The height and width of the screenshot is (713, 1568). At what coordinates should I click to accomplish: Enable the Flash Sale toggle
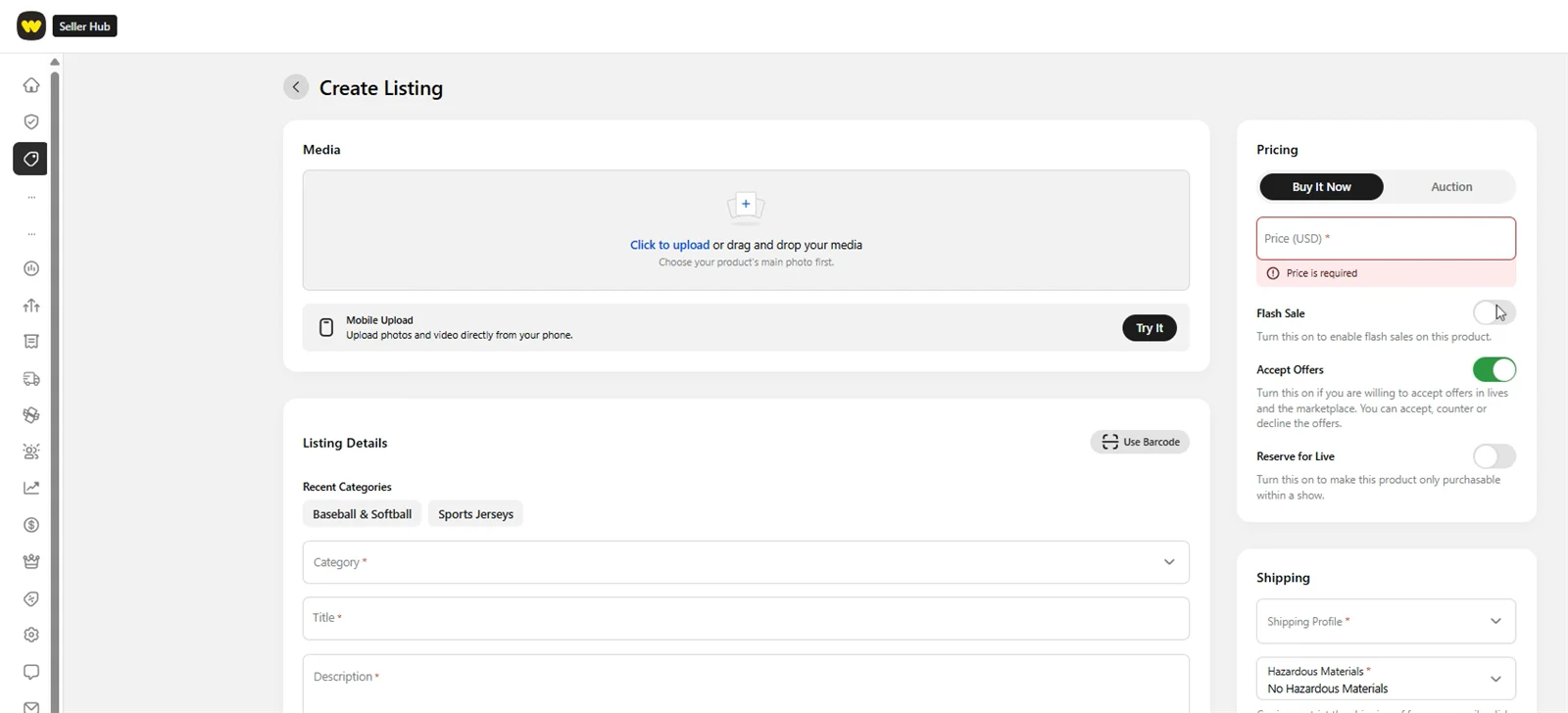1494,312
